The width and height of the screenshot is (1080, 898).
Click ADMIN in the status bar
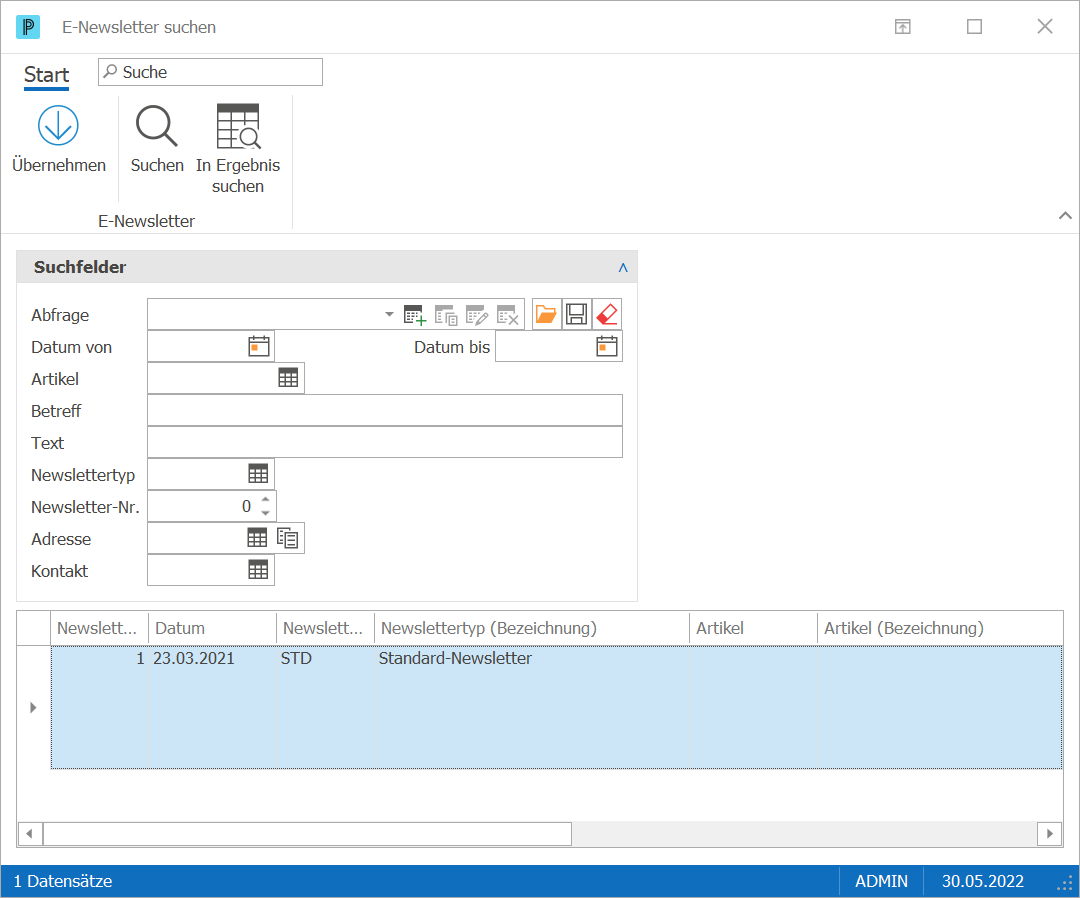pos(881,881)
